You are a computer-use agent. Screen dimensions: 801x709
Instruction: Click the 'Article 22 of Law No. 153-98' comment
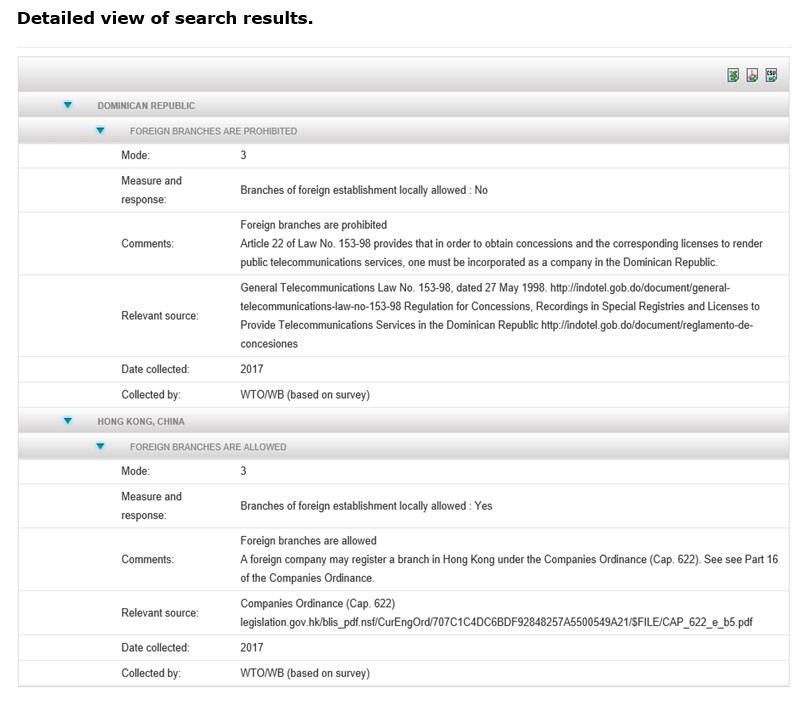click(502, 253)
